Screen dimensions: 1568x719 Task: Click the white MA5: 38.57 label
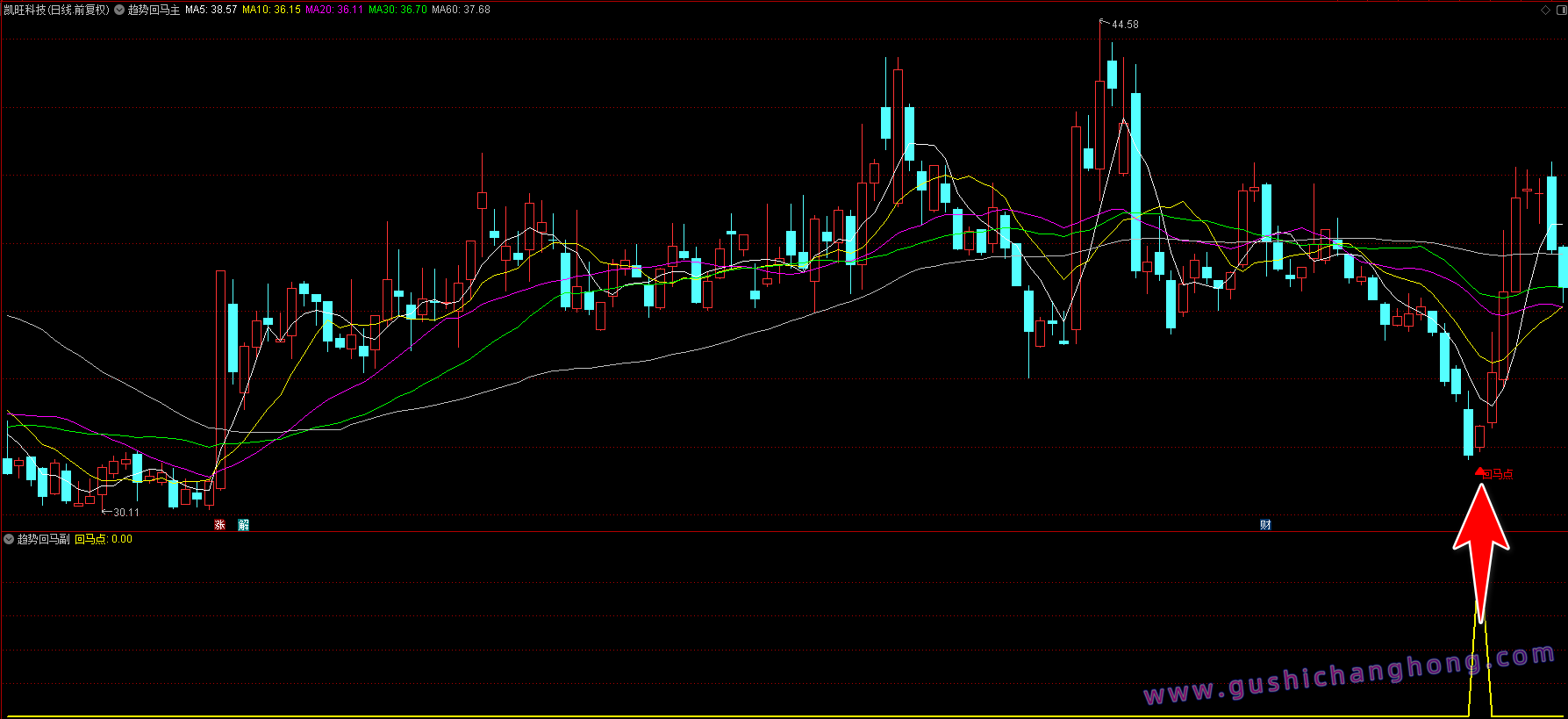pos(211,10)
